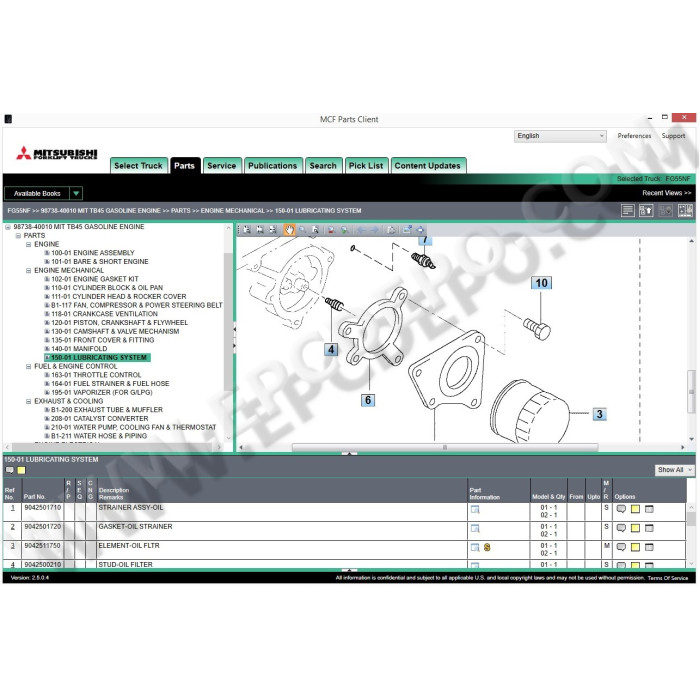Click the green magnifier icon in diagram toolbar
The height and width of the screenshot is (700, 700).
[x=344, y=230]
